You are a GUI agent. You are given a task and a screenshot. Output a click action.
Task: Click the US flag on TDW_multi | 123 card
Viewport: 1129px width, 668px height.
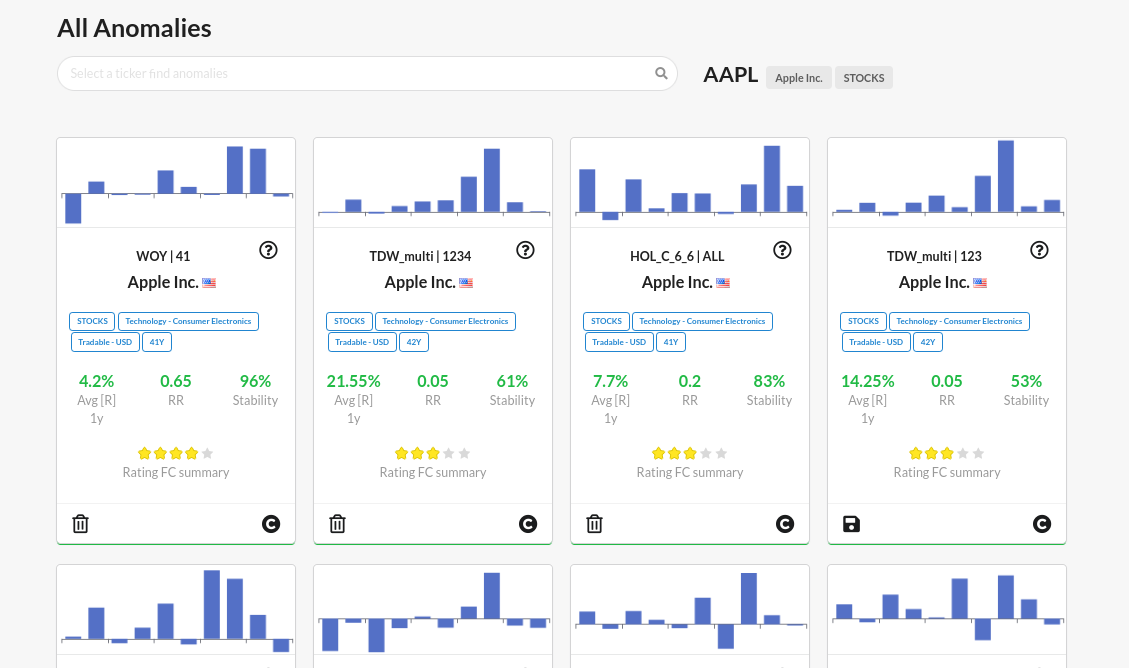point(980,283)
